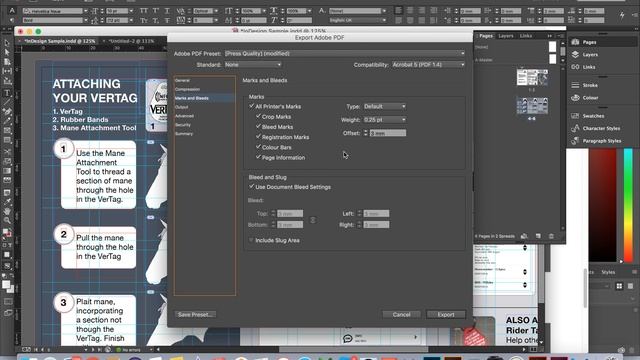The image size is (640, 360).
Task: Open the marks Weight dropdown
Action: pyautogui.click(x=384, y=120)
